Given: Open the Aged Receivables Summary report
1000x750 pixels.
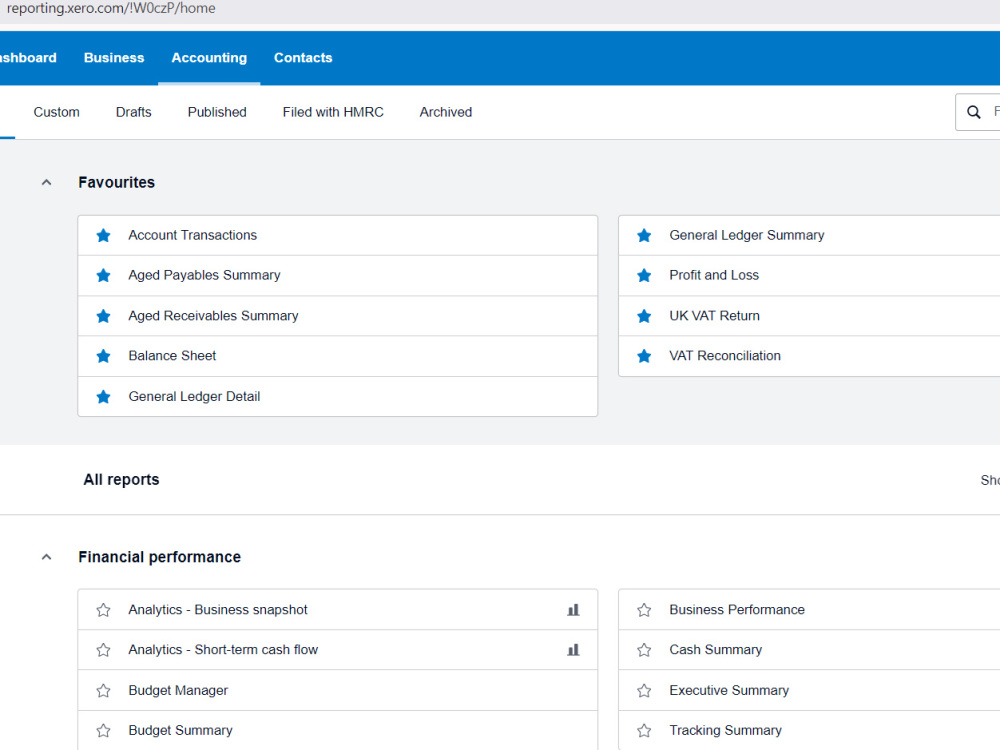Looking at the screenshot, I should pos(213,316).
